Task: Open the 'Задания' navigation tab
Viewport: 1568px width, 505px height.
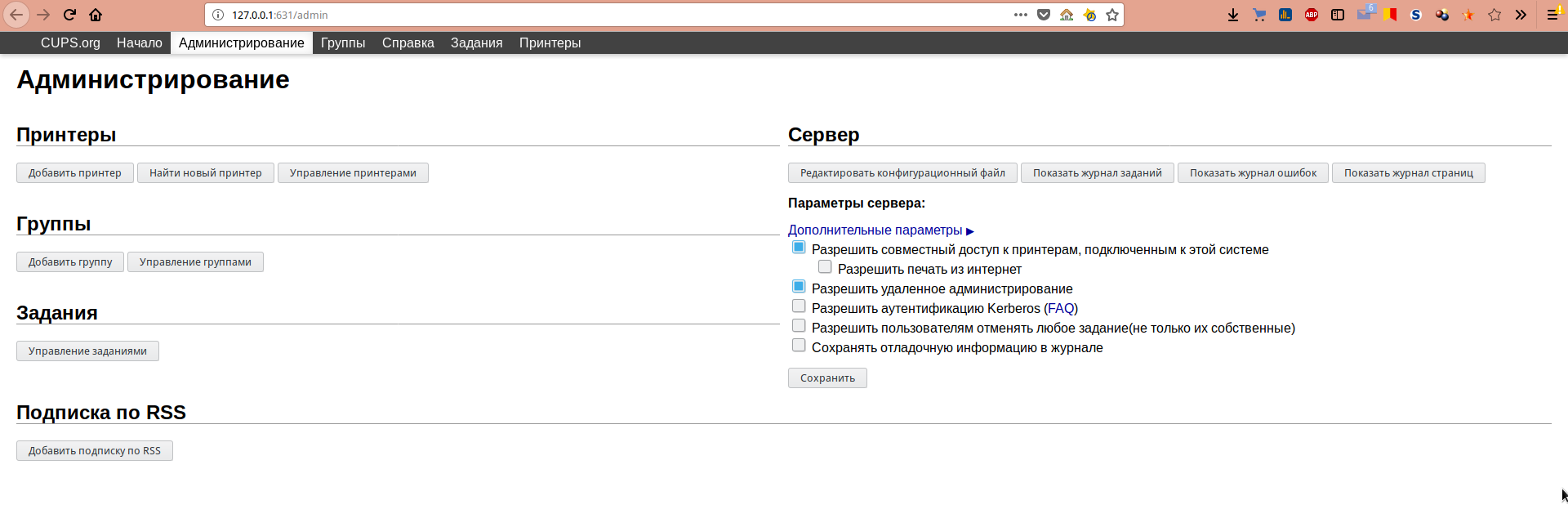Action: (476, 43)
